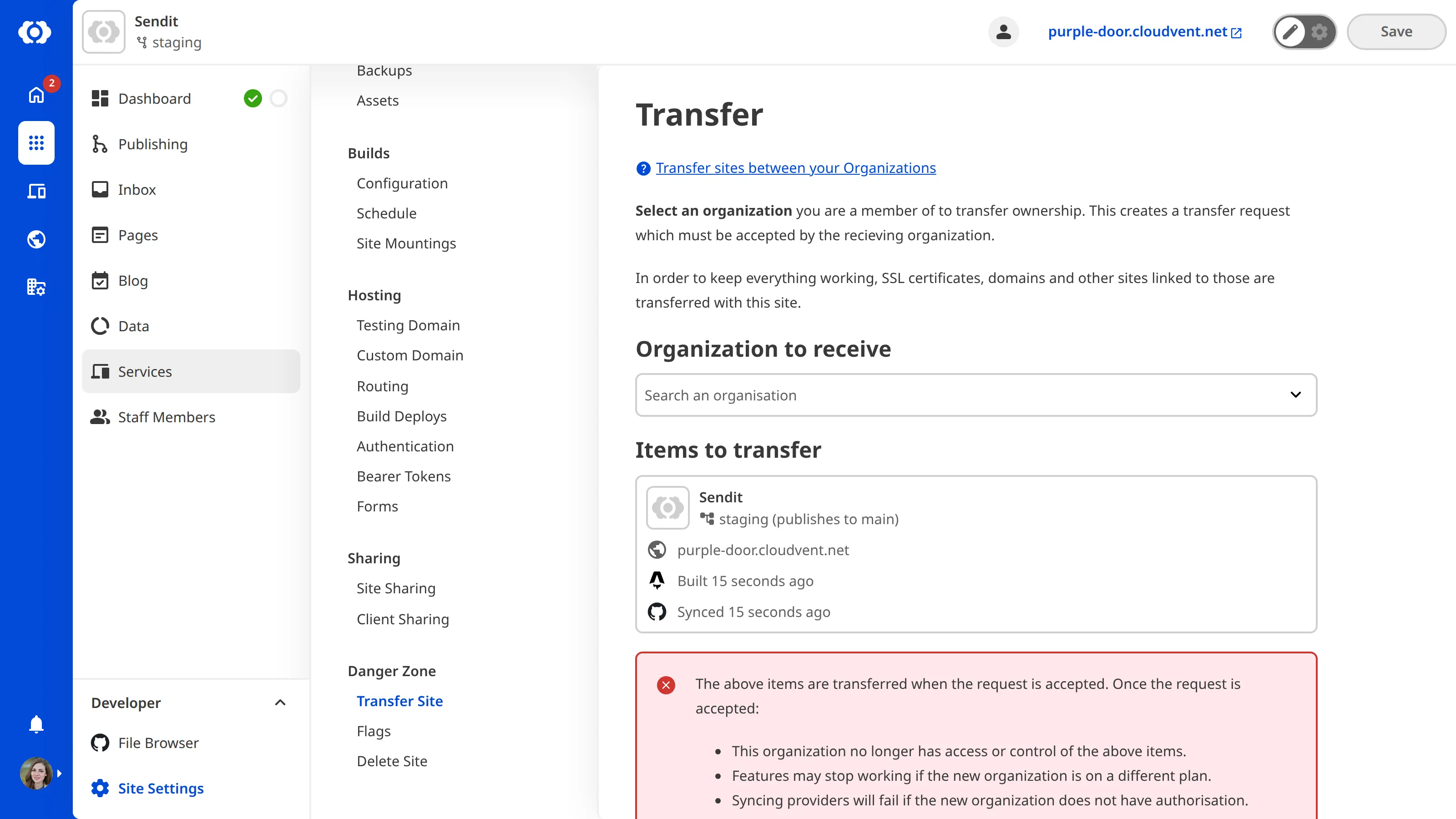Open the GitHub File Browser icon under Developer
Image resolution: width=1456 pixels, height=819 pixels.
tap(100, 743)
